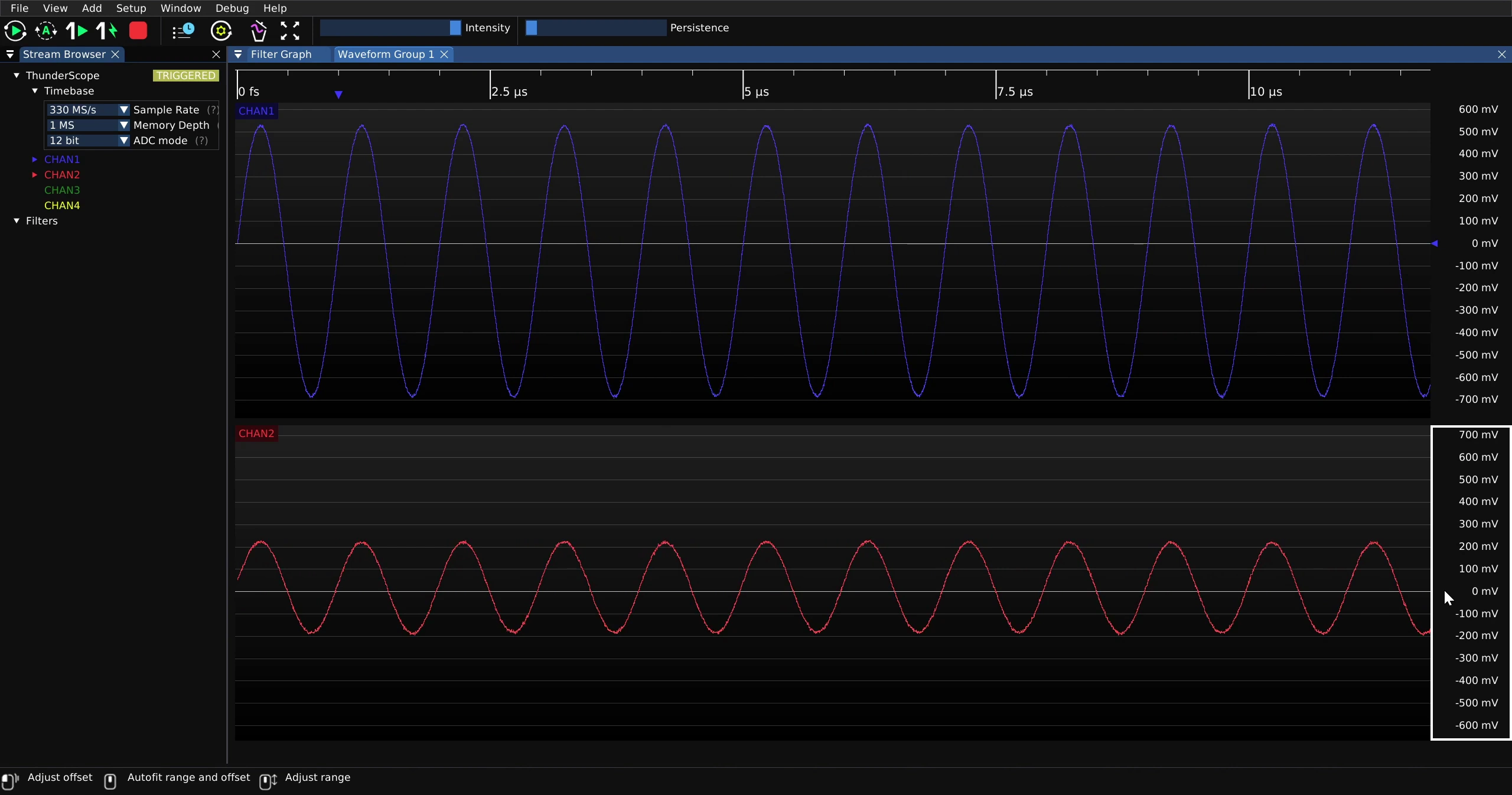Open the File menu

pos(19,8)
